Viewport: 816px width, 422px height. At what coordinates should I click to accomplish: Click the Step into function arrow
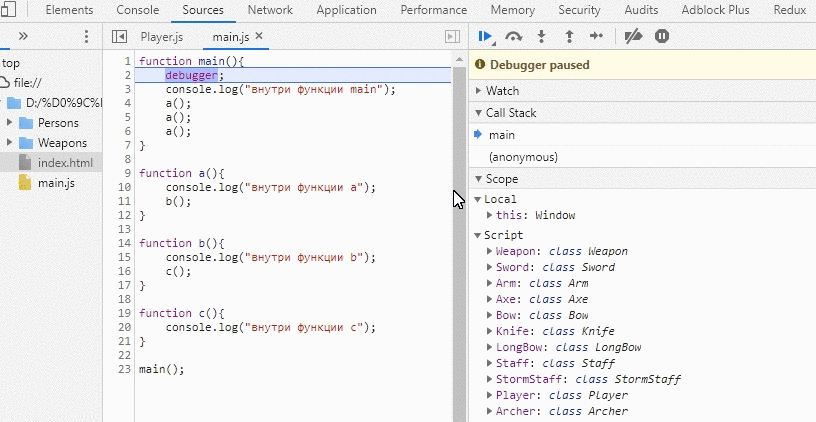tap(542, 36)
